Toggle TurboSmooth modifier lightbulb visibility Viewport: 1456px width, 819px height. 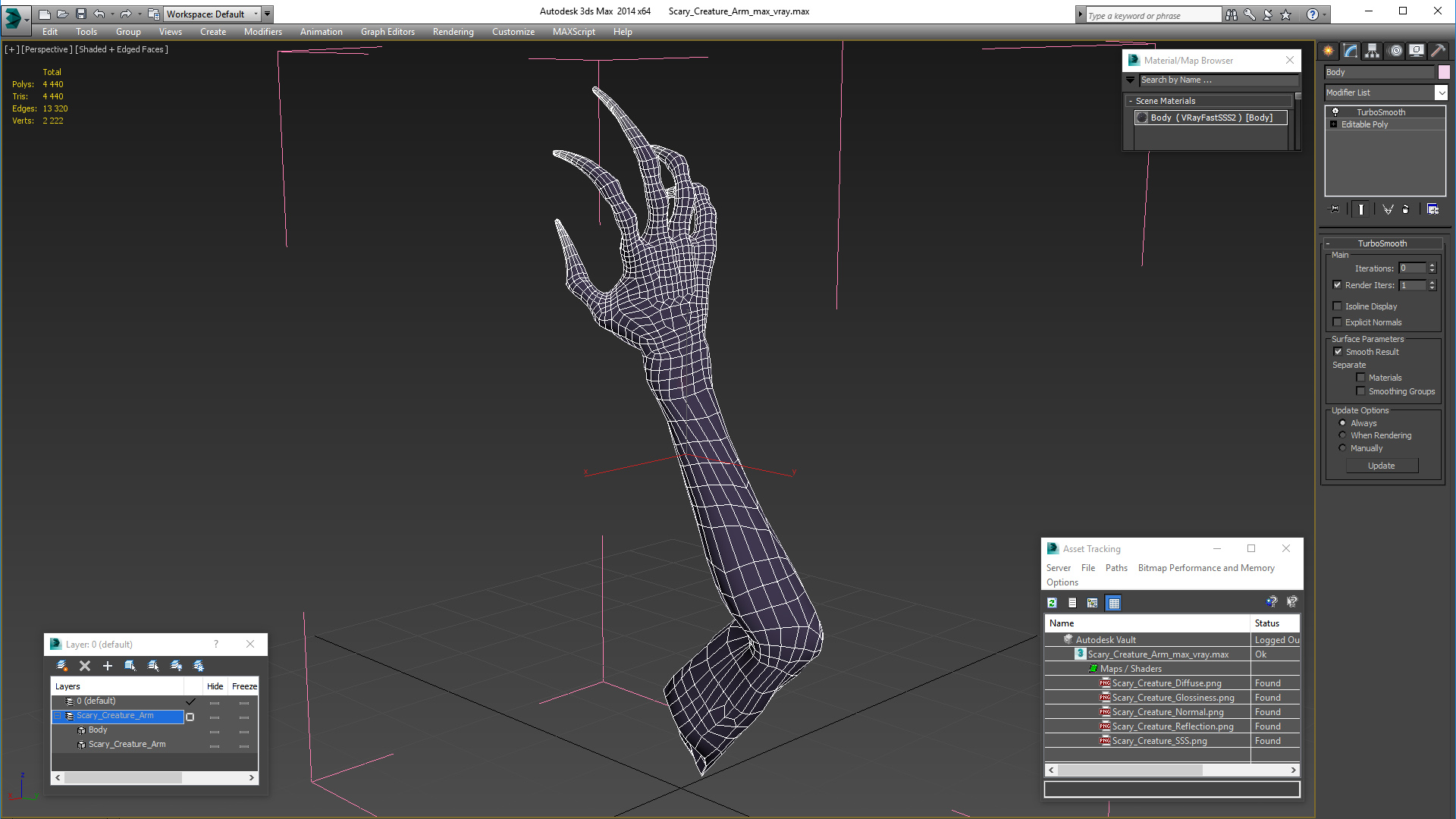pos(1335,112)
